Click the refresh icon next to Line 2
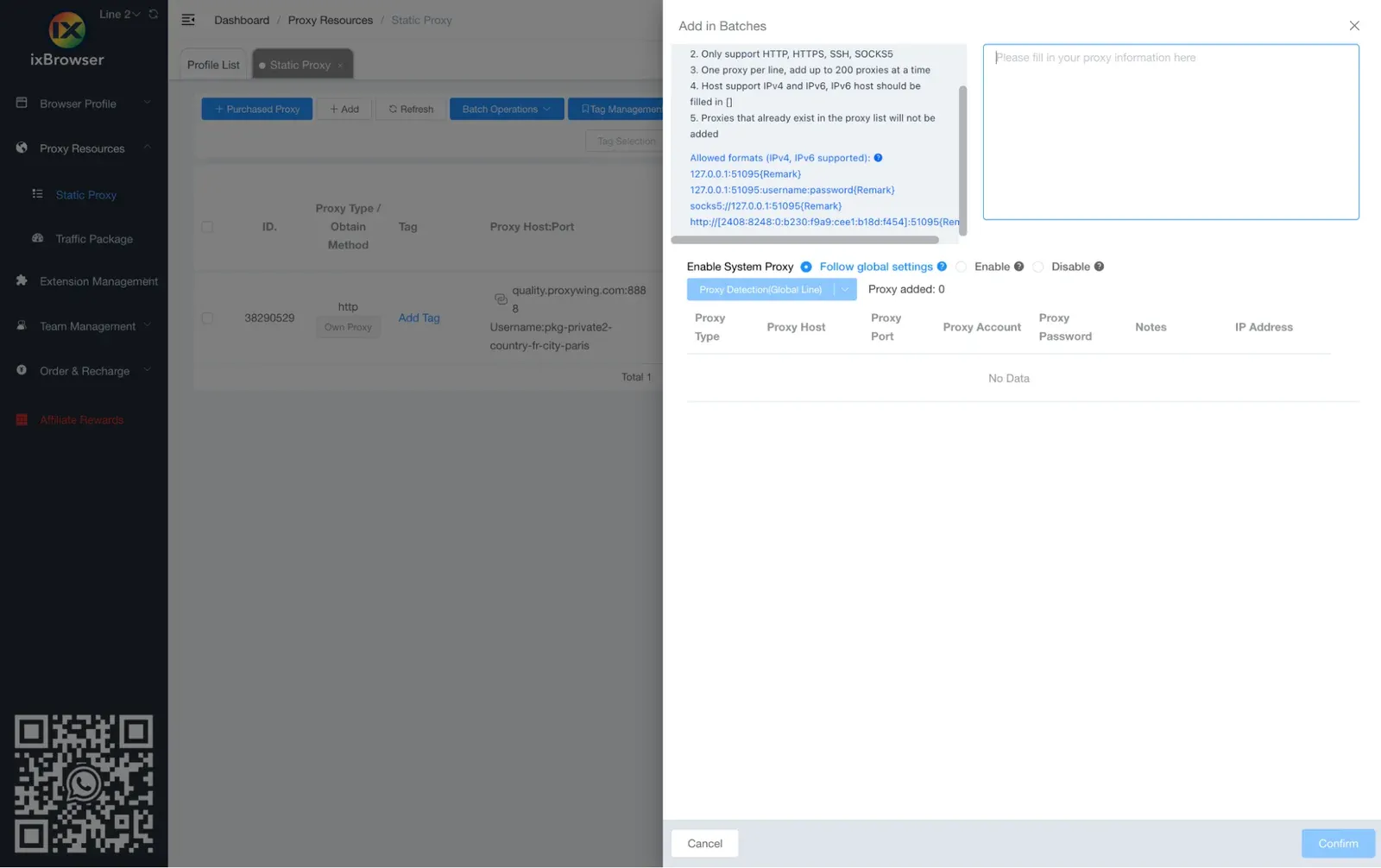The height and width of the screenshot is (868, 1381). pos(154,14)
